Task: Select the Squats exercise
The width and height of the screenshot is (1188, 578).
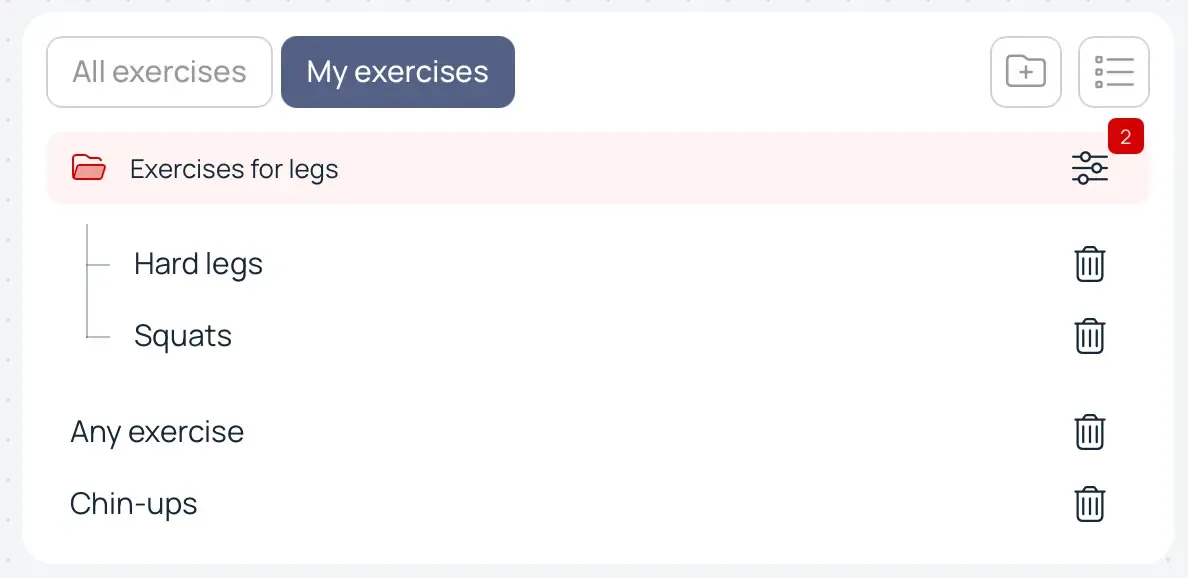Action: 183,336
